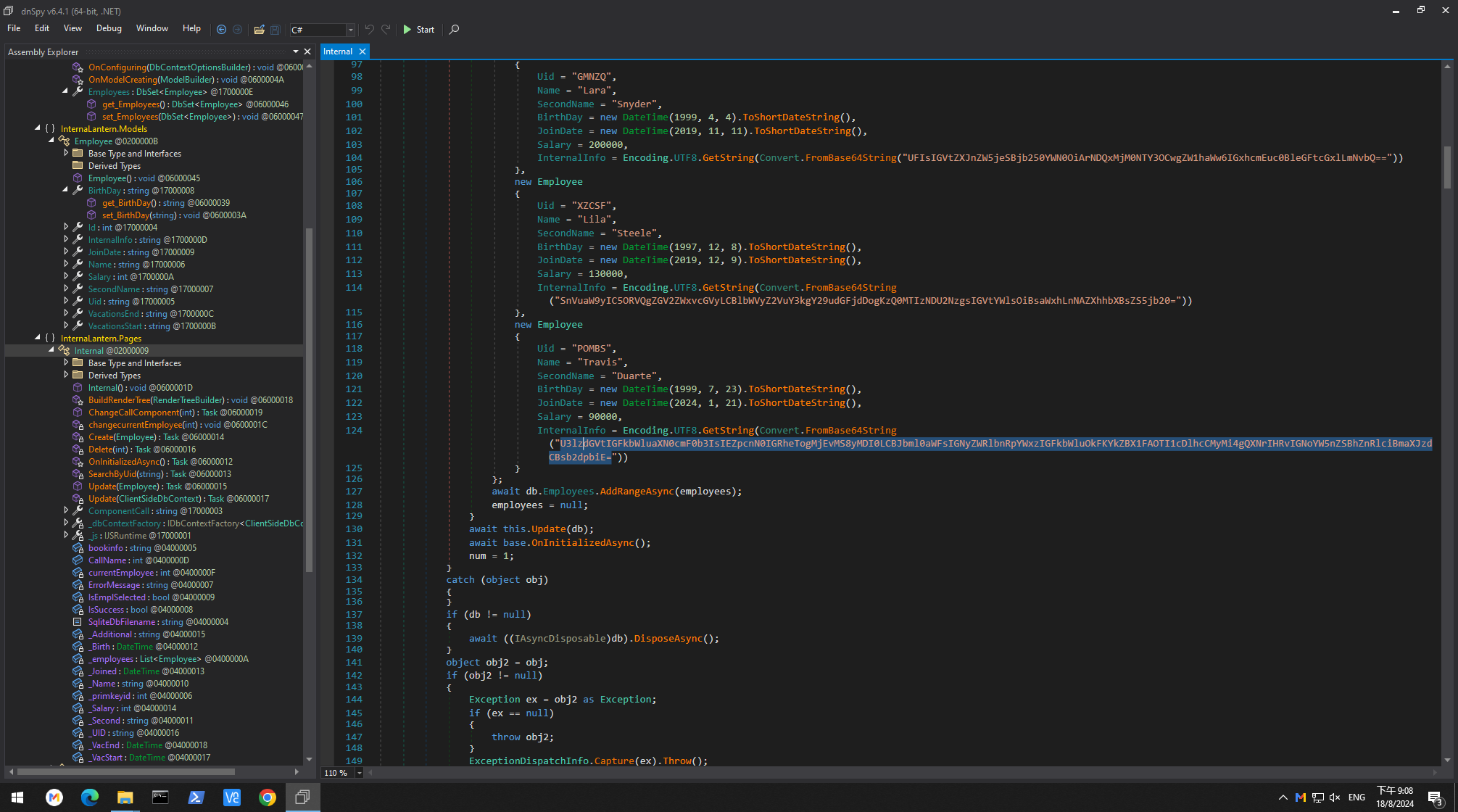Select the IsSuccess : bool field
The height and width of the screenshot is (812, 1458).
click(141, 610)
